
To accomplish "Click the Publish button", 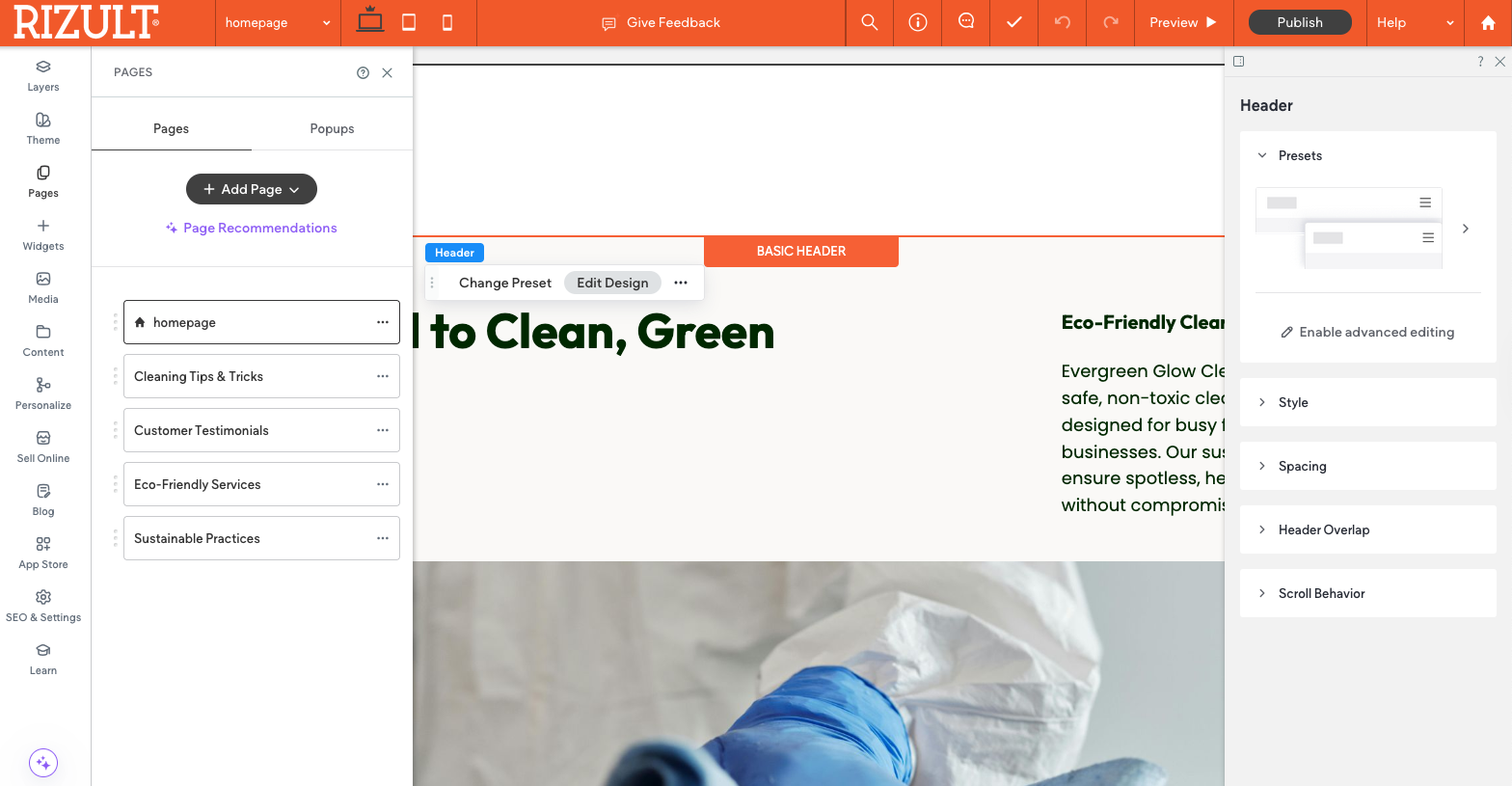I will [x=1299, y=22].
